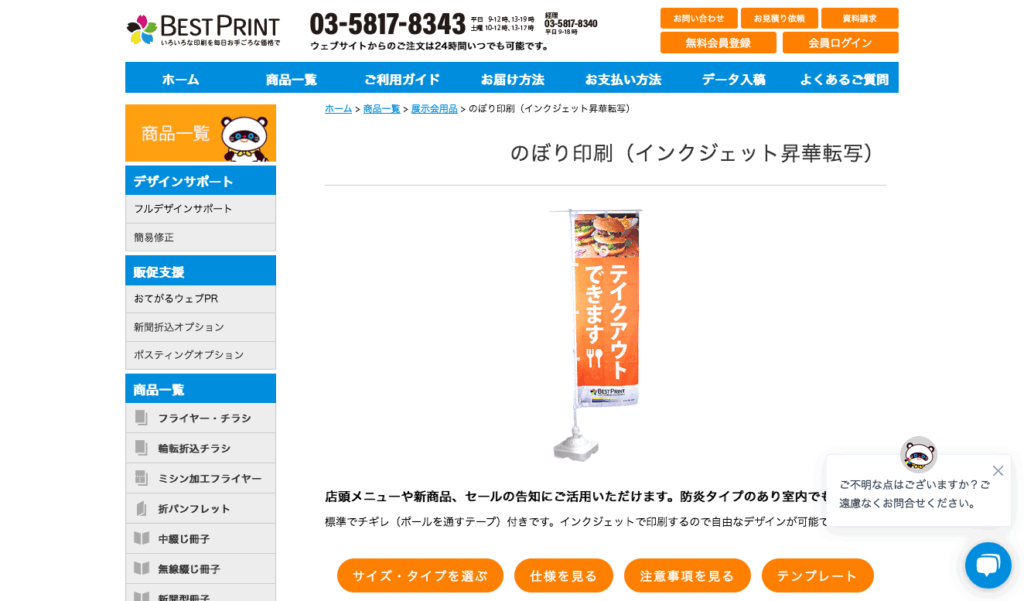Open フルデザインサポート in the sidebar

click(x=183, y=209)
